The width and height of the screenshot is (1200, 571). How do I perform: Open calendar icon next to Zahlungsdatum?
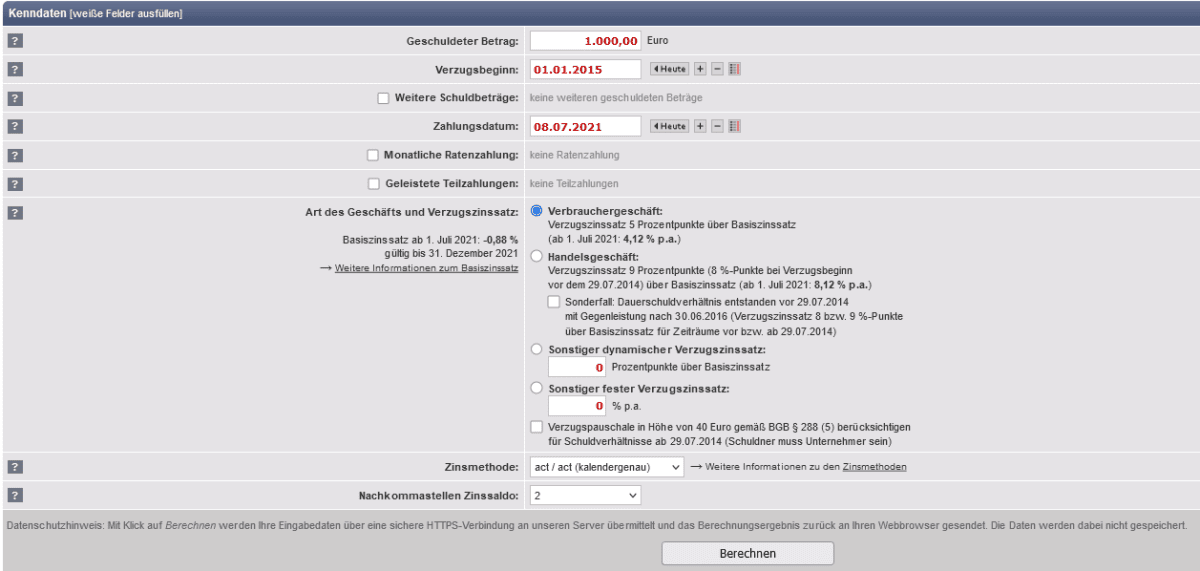735,126
